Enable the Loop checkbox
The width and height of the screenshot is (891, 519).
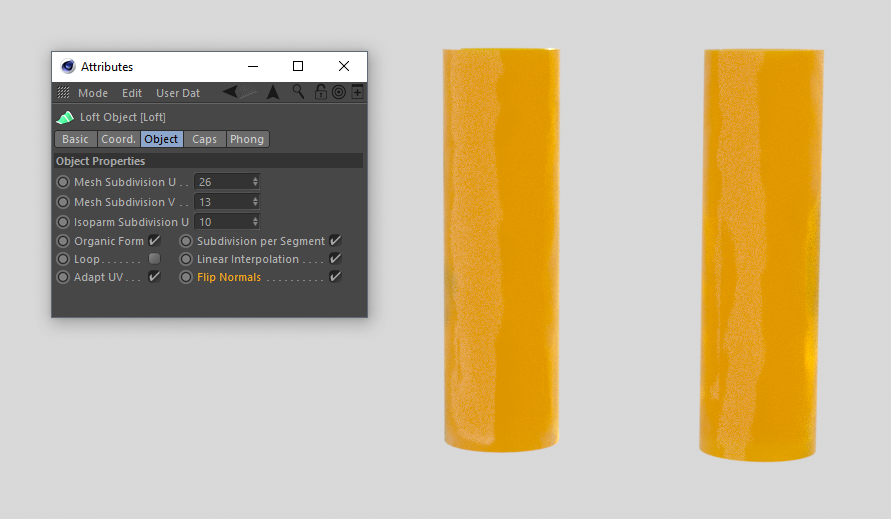154,259
